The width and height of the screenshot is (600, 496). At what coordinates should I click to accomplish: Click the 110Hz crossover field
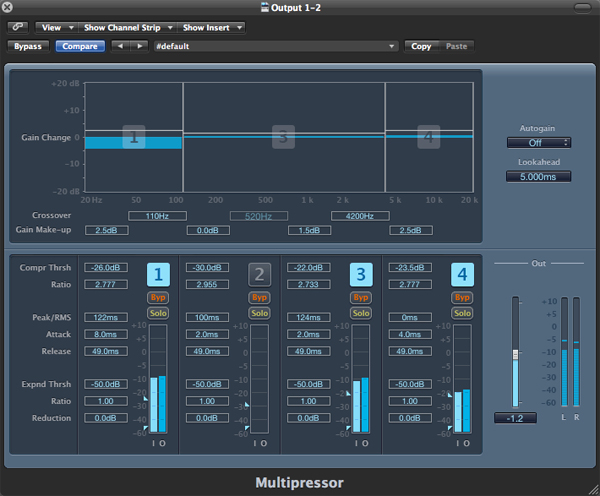(x=158, y=216)
